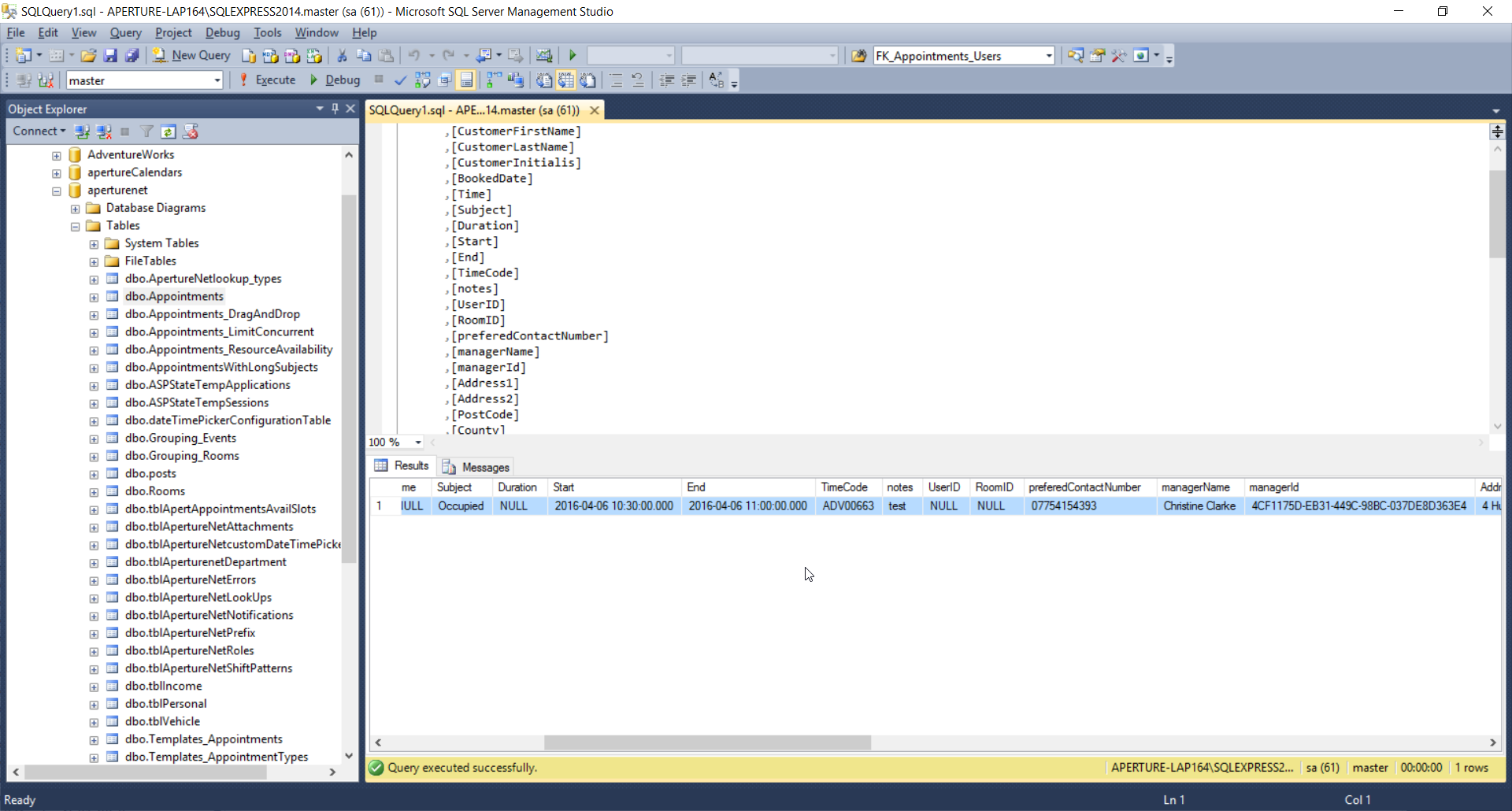Viewport: 1512px width, 811px height.
Task: Select the dbo.Rooms table
Action: click(x=155, y=491)
